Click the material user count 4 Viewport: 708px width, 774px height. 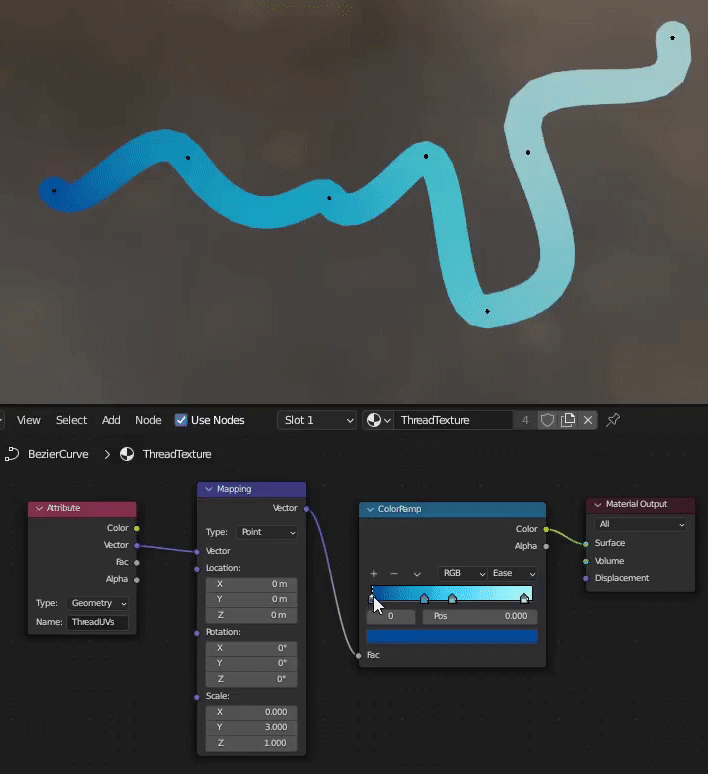click(525, 420)
